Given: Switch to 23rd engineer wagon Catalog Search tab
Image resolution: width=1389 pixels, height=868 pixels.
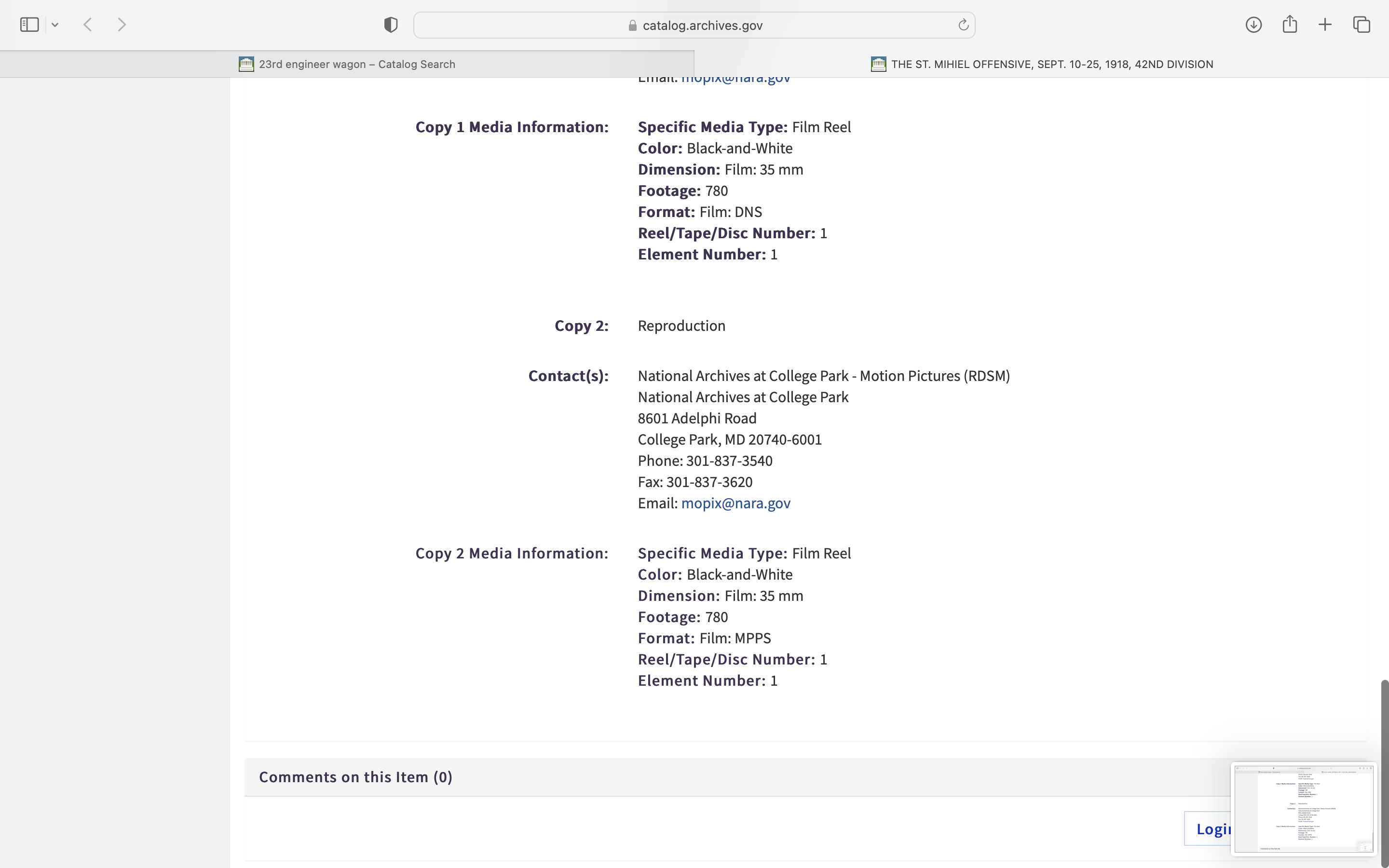Looking at the screenshot, I should tap(347, 64).
